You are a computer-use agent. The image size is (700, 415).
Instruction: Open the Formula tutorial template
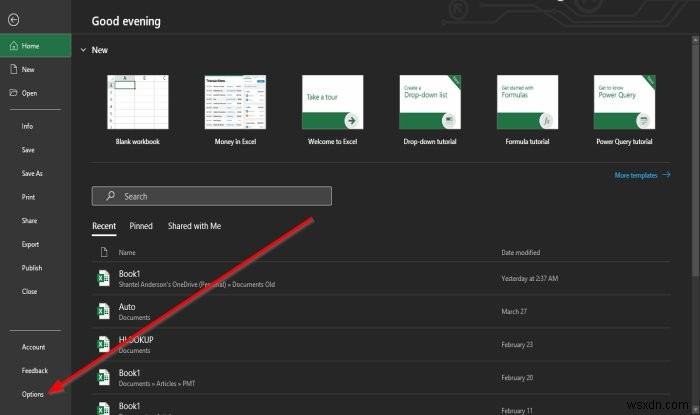(527, 110)
